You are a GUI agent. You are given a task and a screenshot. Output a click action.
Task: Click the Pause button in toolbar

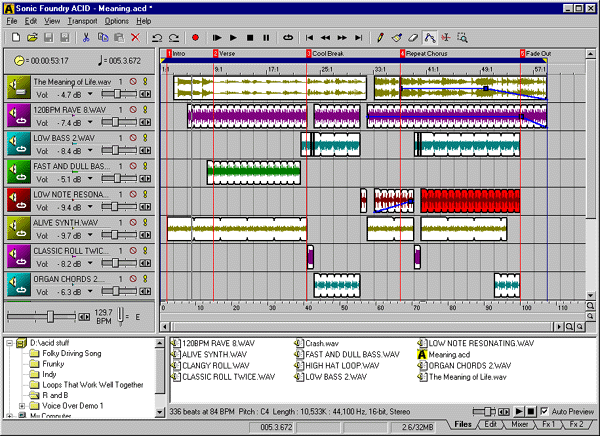pyautogui.click(x=266, y=38)
